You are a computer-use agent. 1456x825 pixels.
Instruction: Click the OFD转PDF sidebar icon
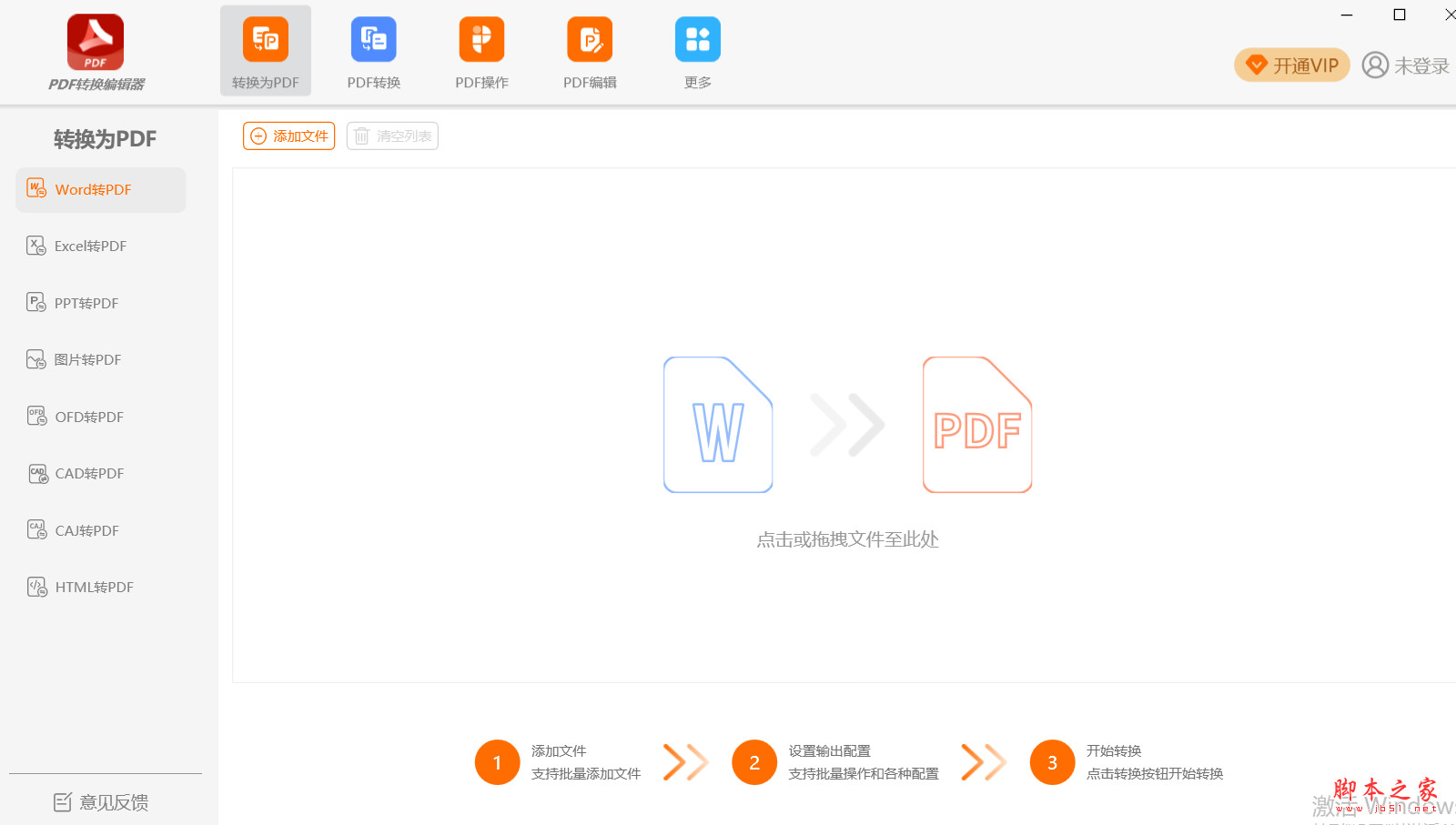36,417
